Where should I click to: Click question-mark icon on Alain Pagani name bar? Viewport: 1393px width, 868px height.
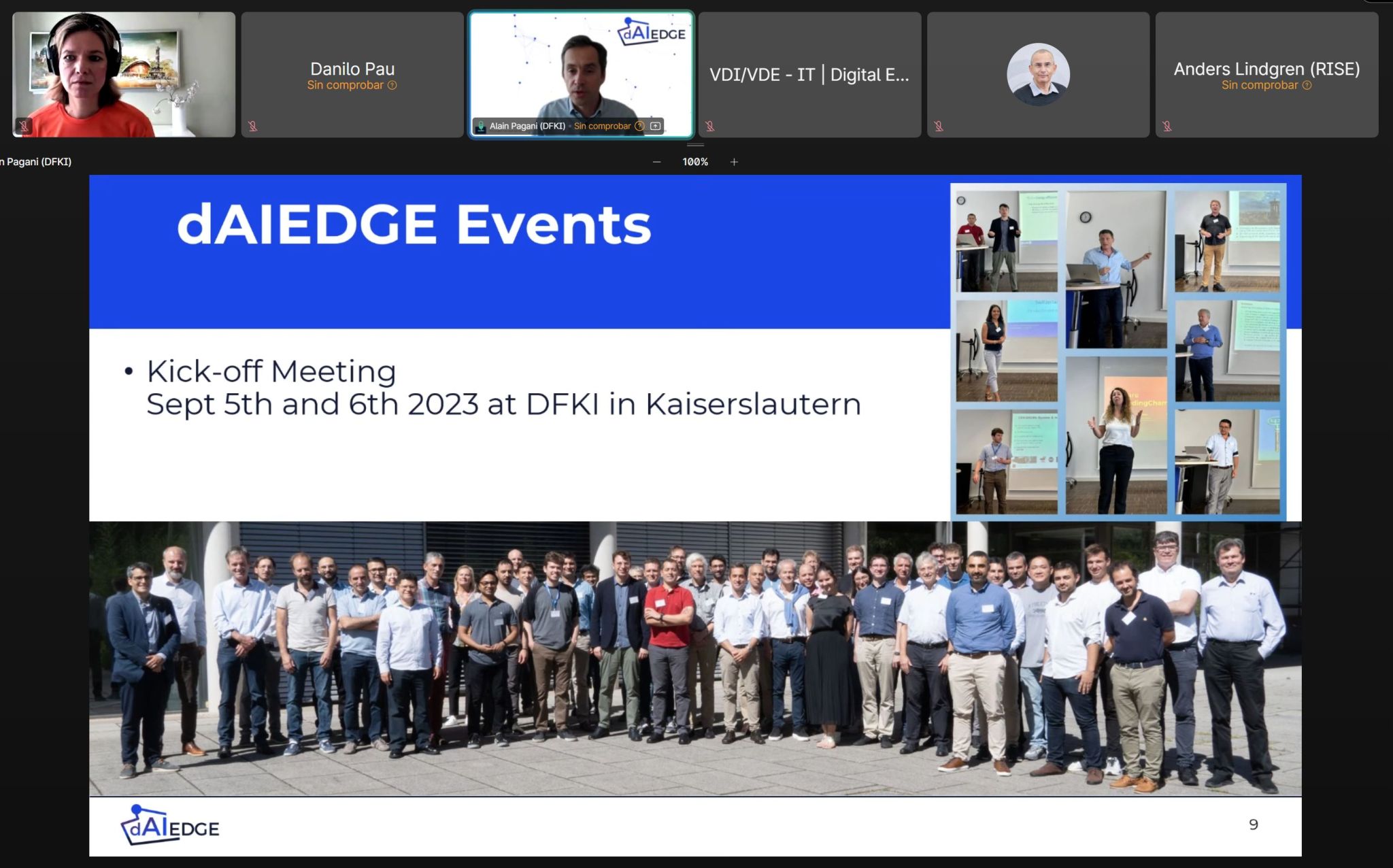639,126
